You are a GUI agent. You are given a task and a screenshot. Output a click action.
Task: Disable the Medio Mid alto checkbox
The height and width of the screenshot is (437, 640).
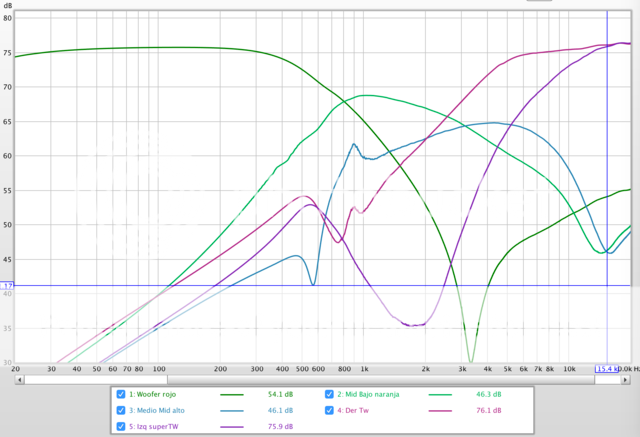[121, 409]
